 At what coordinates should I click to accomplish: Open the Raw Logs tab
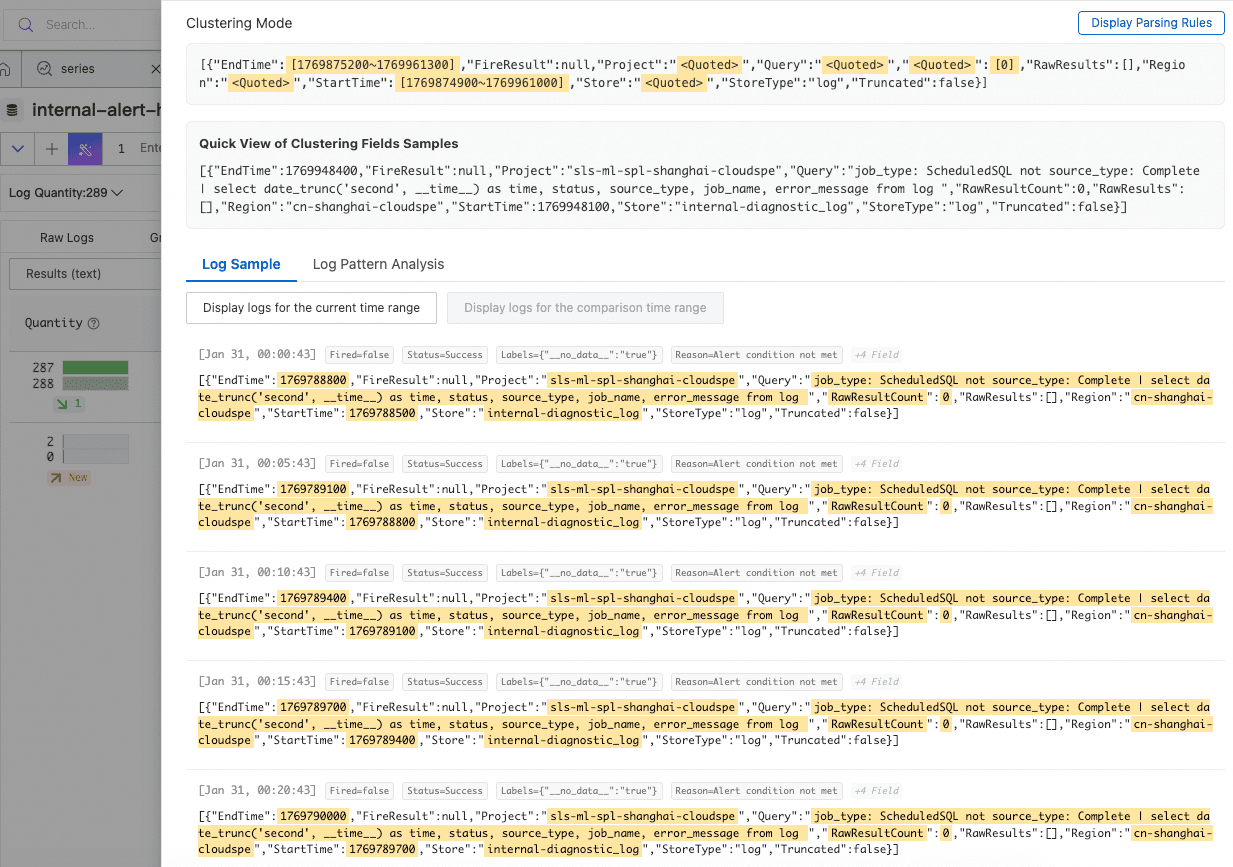pos(67,238)
